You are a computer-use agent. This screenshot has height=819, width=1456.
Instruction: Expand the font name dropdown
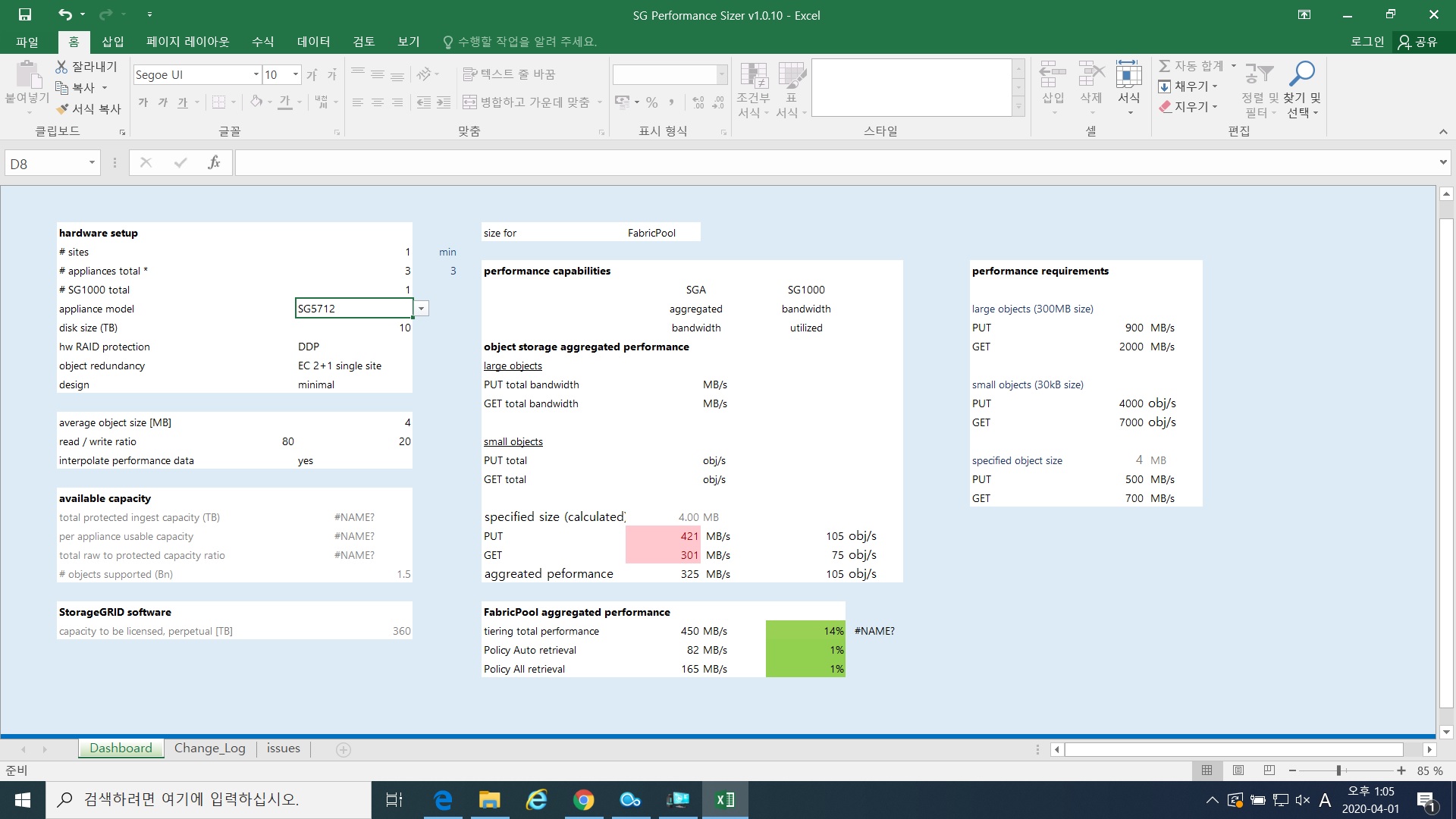(x=256, y=74)
